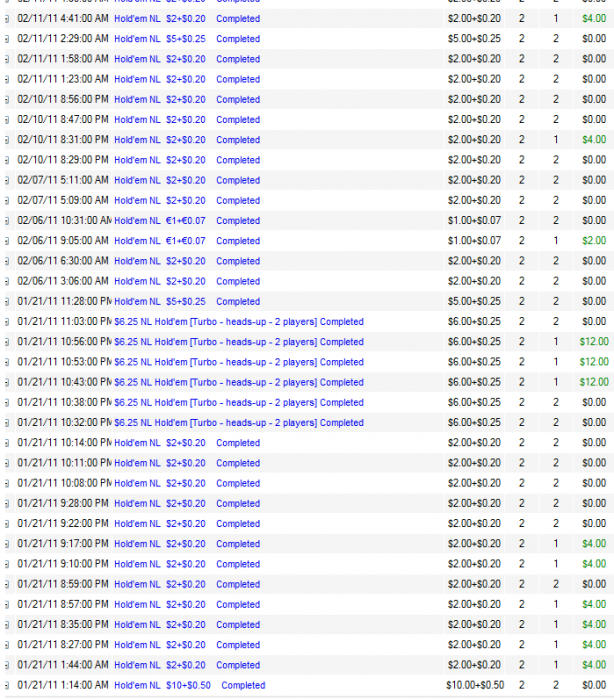Expand the 02/11/11 1:58:00 AM tournament row
614x700 pixels.
(x=7, y=59)
